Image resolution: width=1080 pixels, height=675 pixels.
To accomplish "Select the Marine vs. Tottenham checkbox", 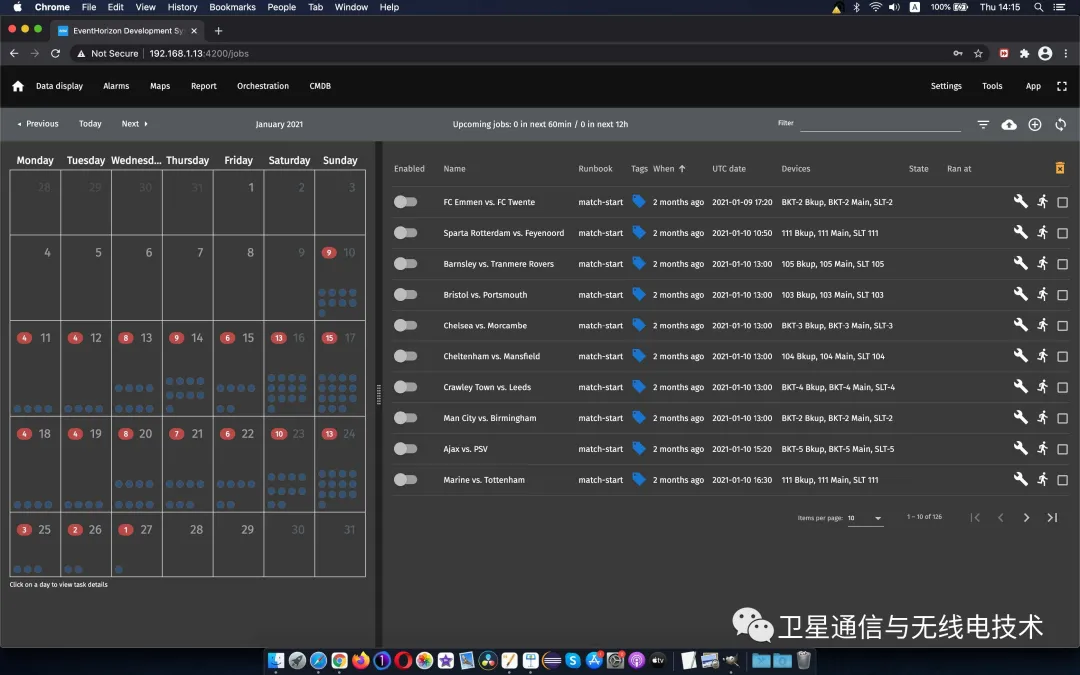I will click(x=1062, y=480).
